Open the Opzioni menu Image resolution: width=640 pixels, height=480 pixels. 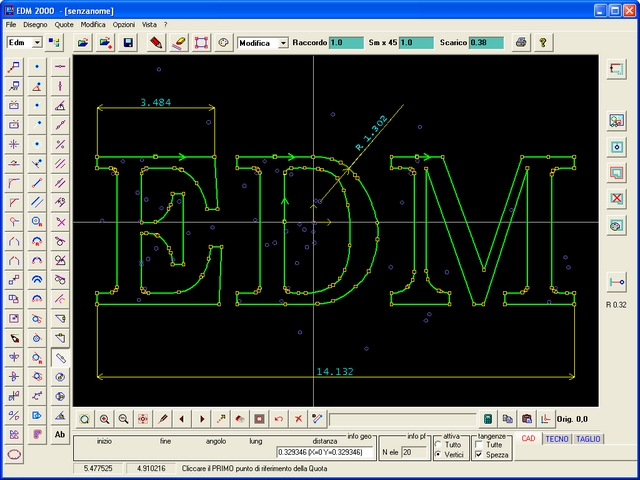(124, 24)
